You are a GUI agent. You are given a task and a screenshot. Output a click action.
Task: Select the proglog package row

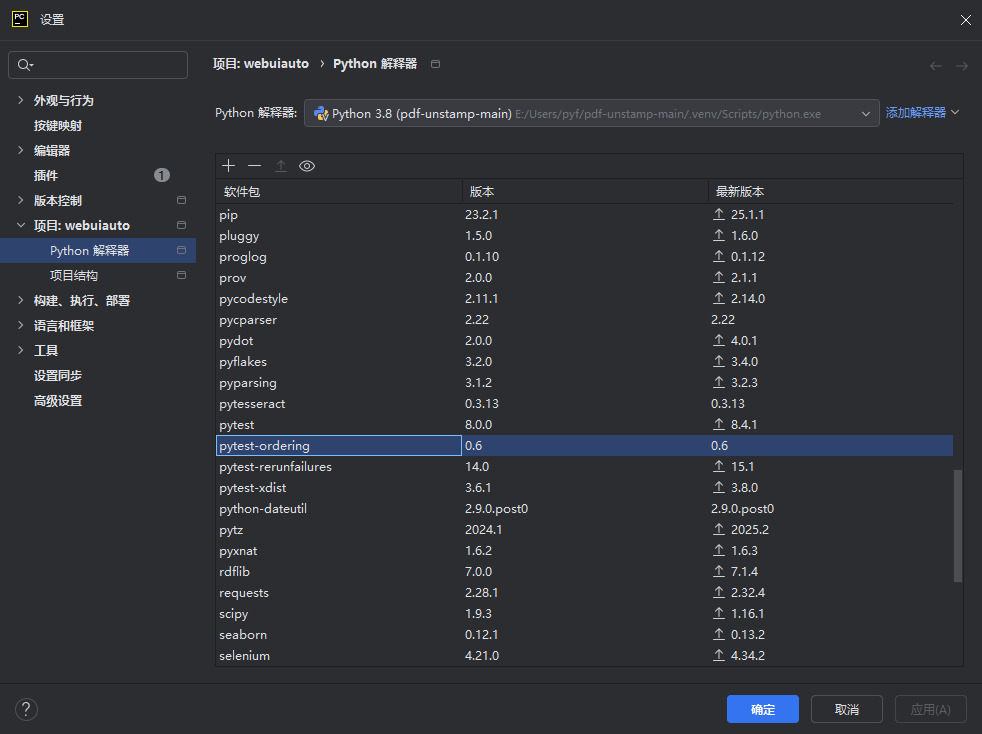[584, 257]
